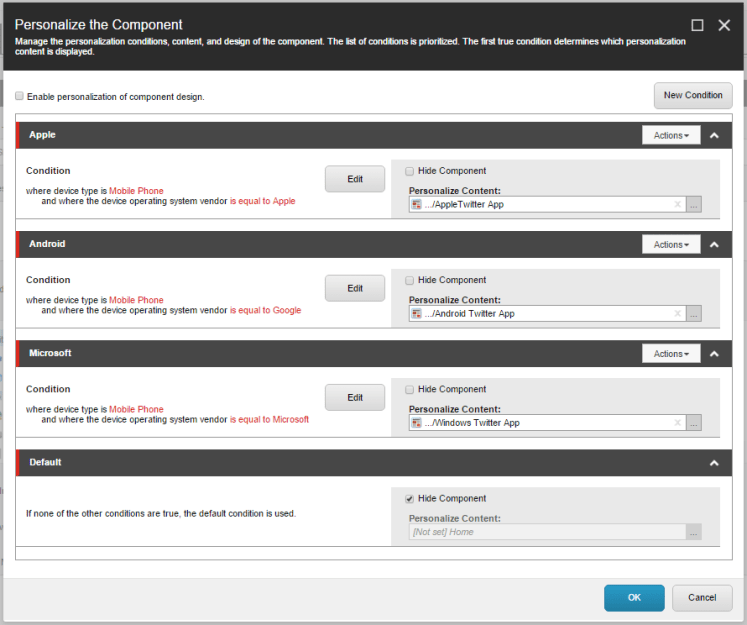This screenshot has height=625, width=747.
Task: Open the Actions dropdown for Apple
Action: point(671,135)
